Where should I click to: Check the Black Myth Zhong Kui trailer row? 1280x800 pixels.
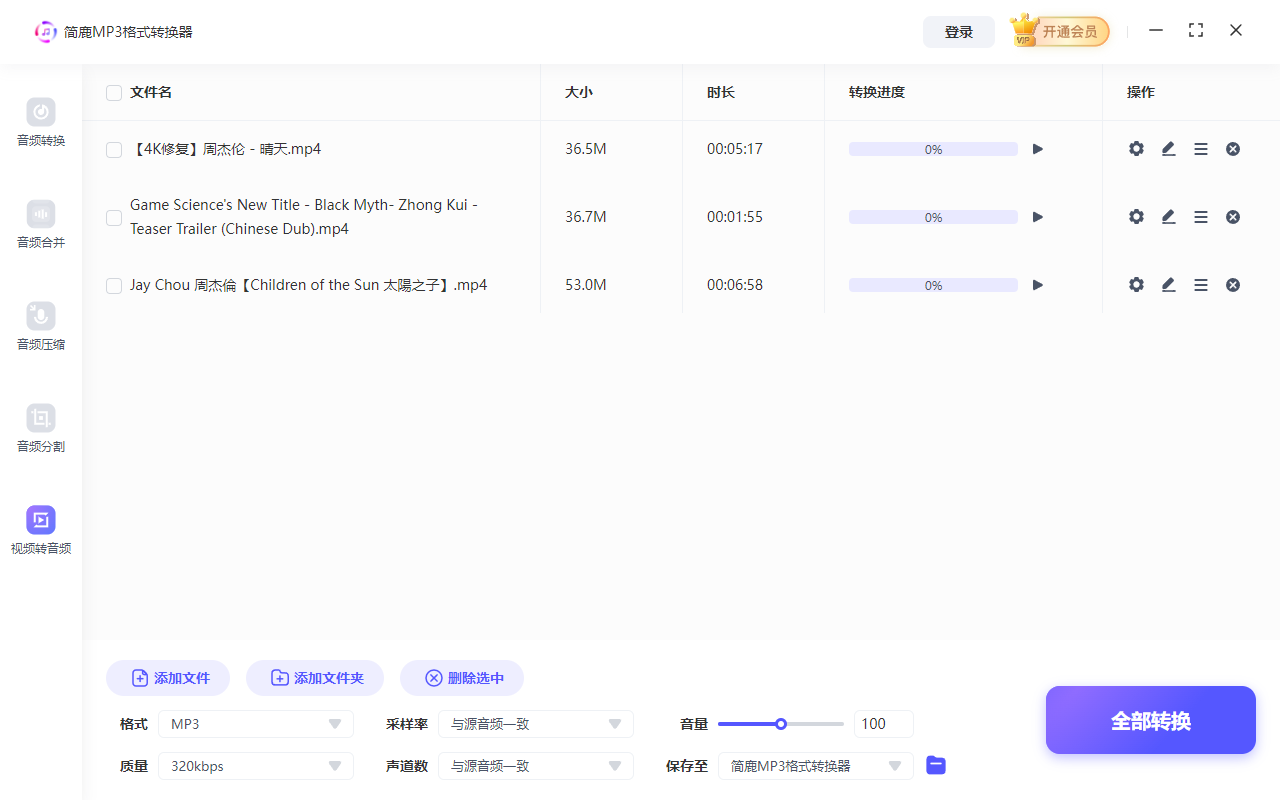(x=113, y=217)
